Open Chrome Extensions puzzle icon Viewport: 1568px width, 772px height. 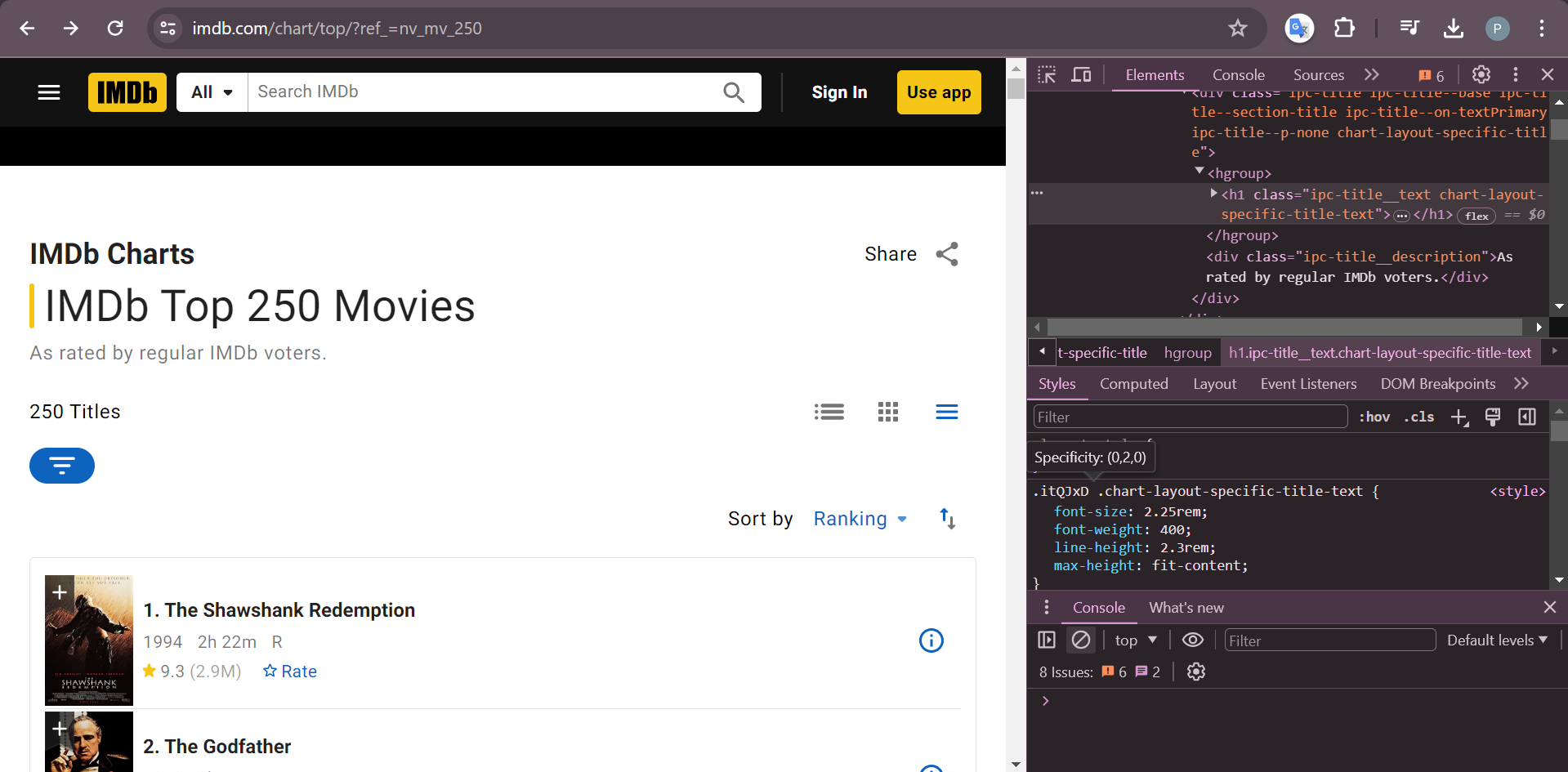(x=1344, y=29)
